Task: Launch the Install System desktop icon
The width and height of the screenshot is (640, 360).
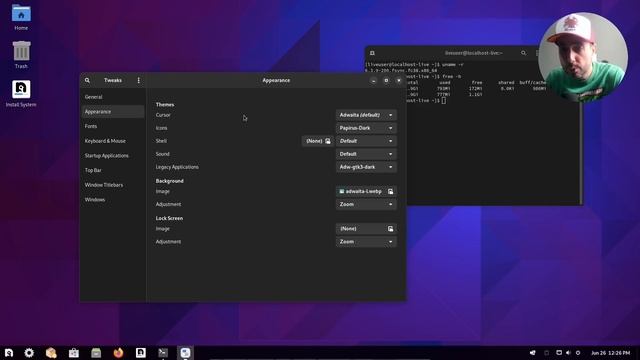Action: point(21,94)
